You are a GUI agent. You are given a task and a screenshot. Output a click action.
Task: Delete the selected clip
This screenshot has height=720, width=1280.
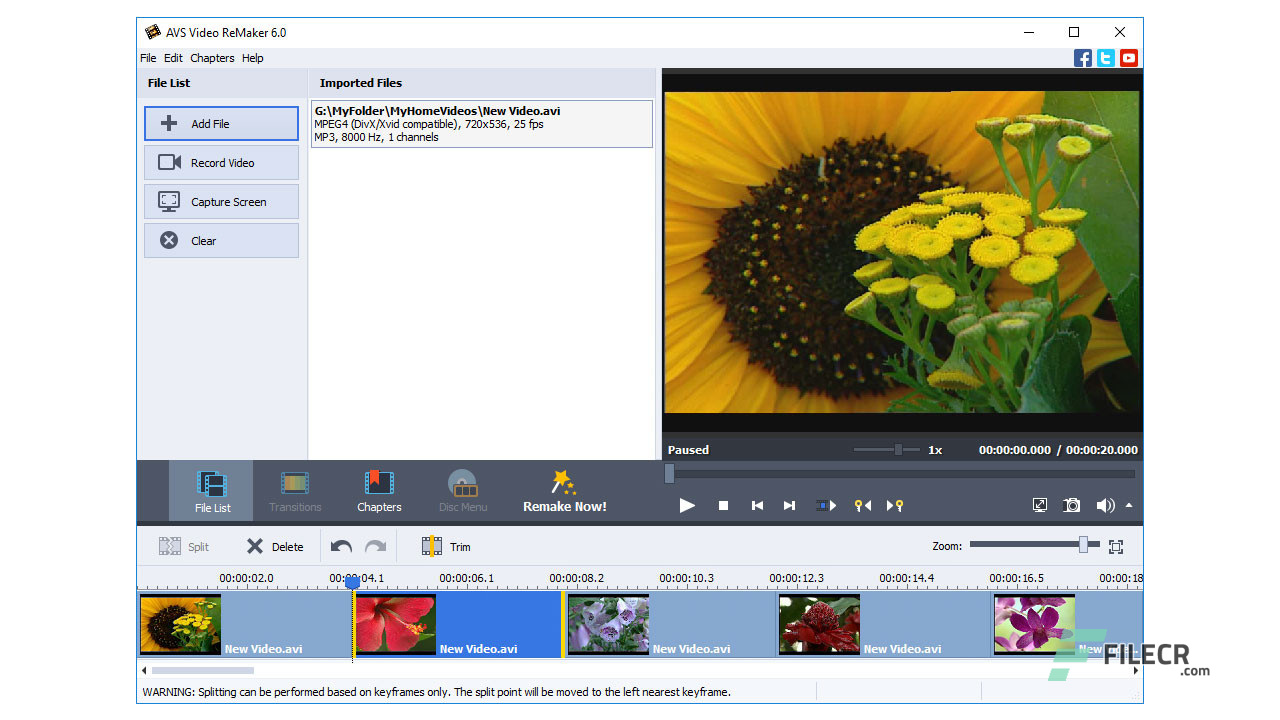coord(275,547)
